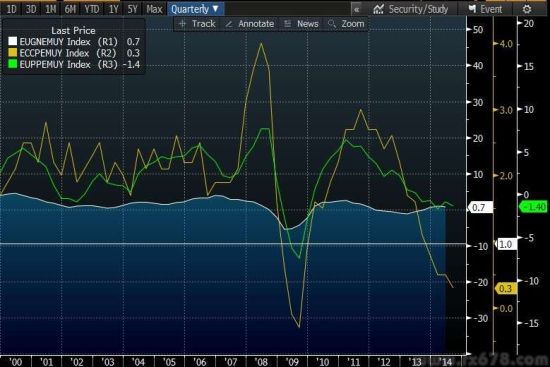
Task: Open the Event menu
Action: [x=485, y=9]
